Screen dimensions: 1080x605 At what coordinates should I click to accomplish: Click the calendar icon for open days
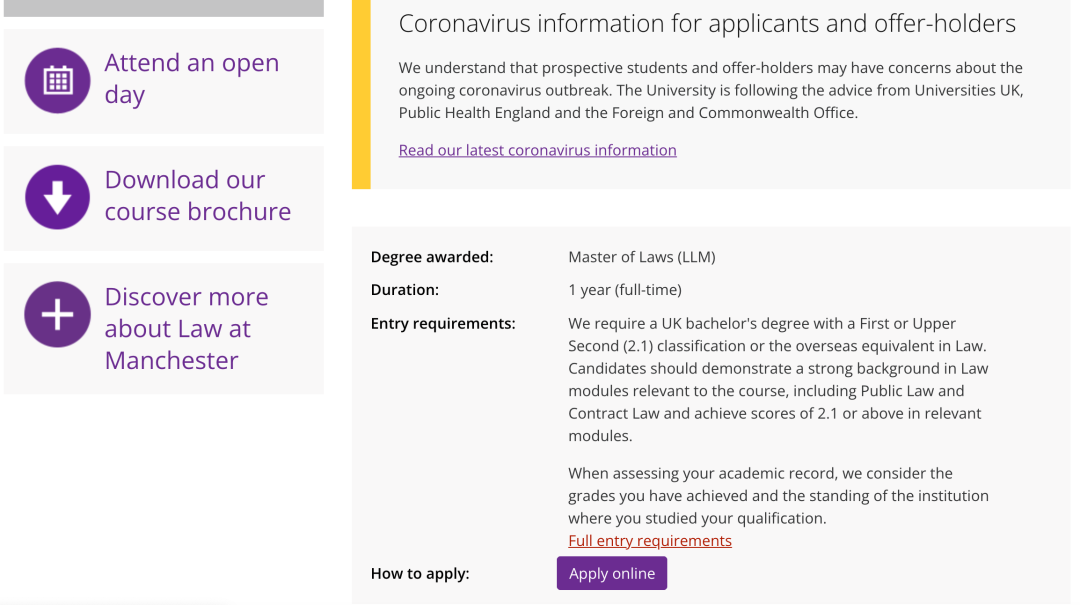point(58,81)
